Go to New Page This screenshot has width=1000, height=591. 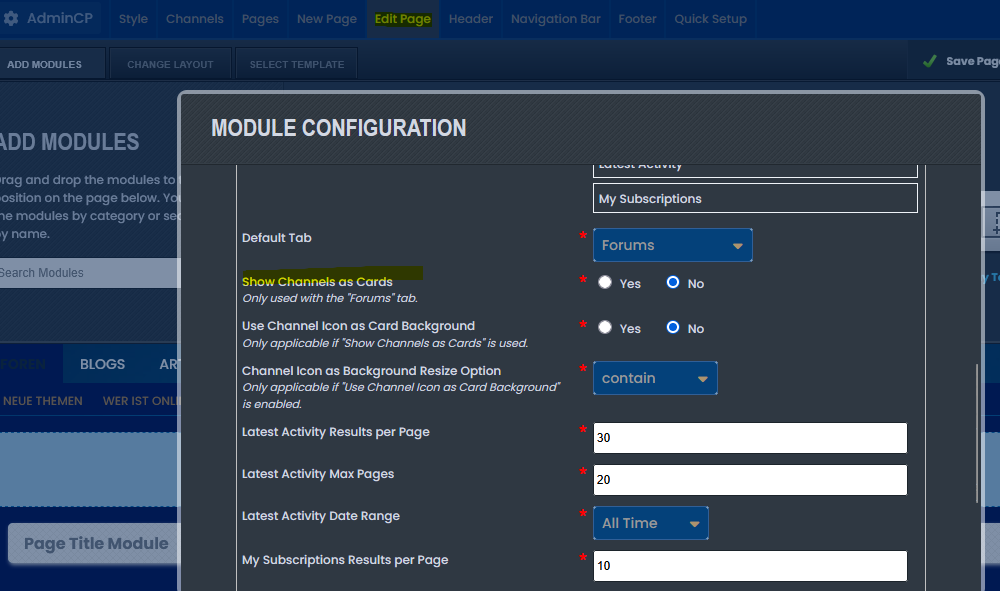327,19
